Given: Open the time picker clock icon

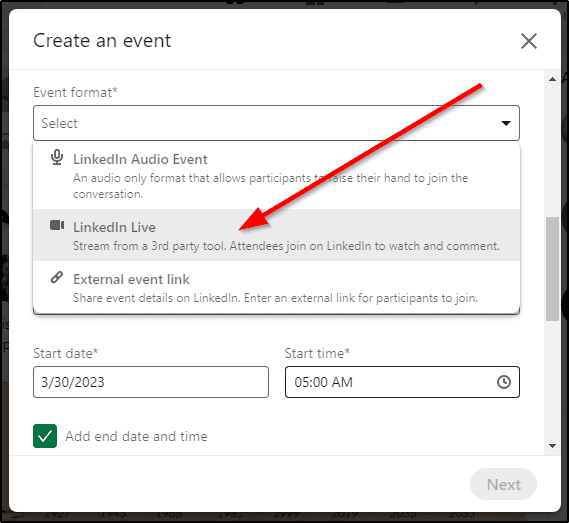Looking at the screenshot, I should click(x=504, y=382).
